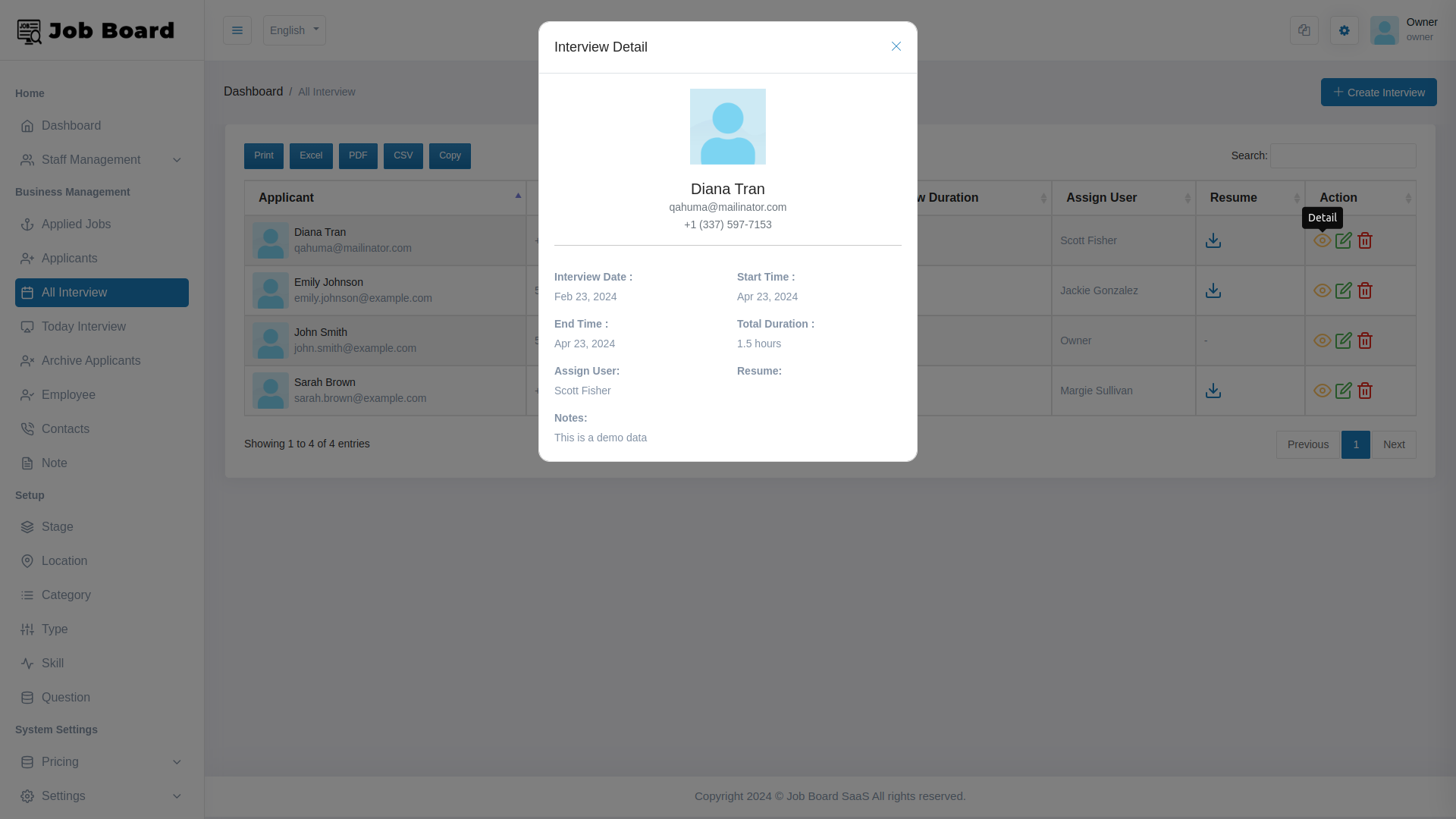Viewport: 1456px width, 819px height.
Task: Select Today Interview in the sidebar
Action: tap(83, 326)
